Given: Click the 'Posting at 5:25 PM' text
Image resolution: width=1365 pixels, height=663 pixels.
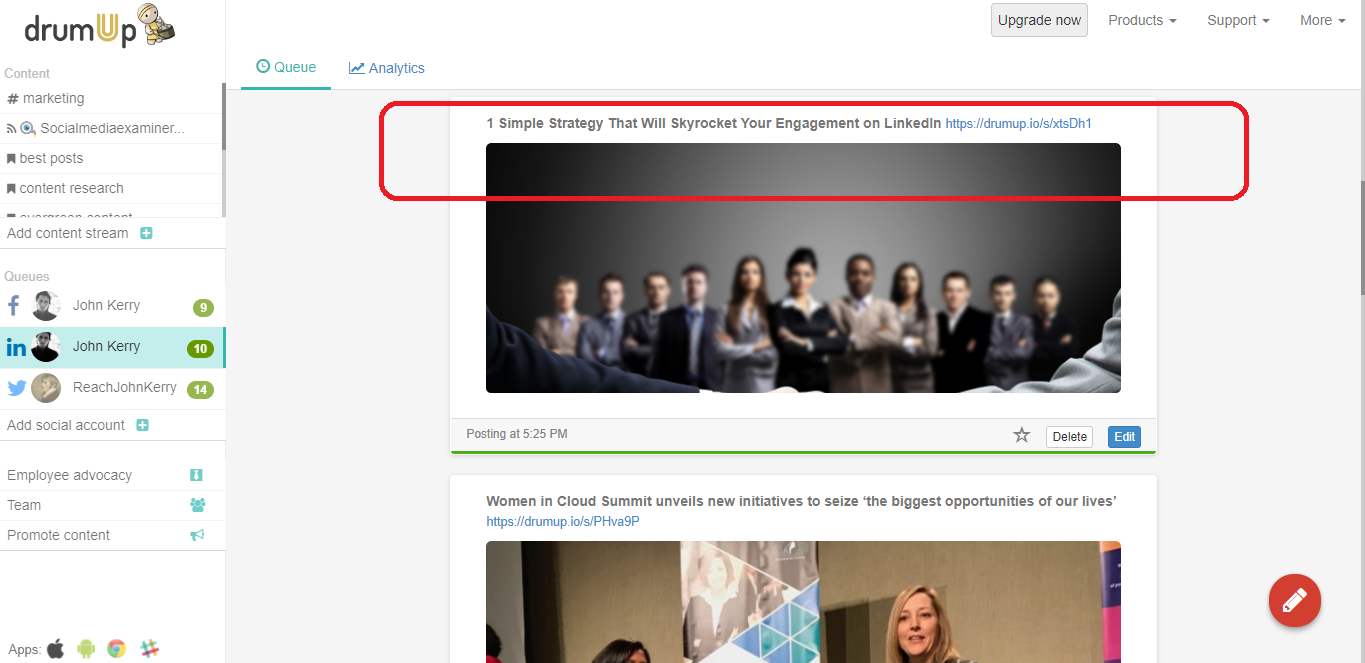Looking at the screenshot, I should tap(517, 434).
